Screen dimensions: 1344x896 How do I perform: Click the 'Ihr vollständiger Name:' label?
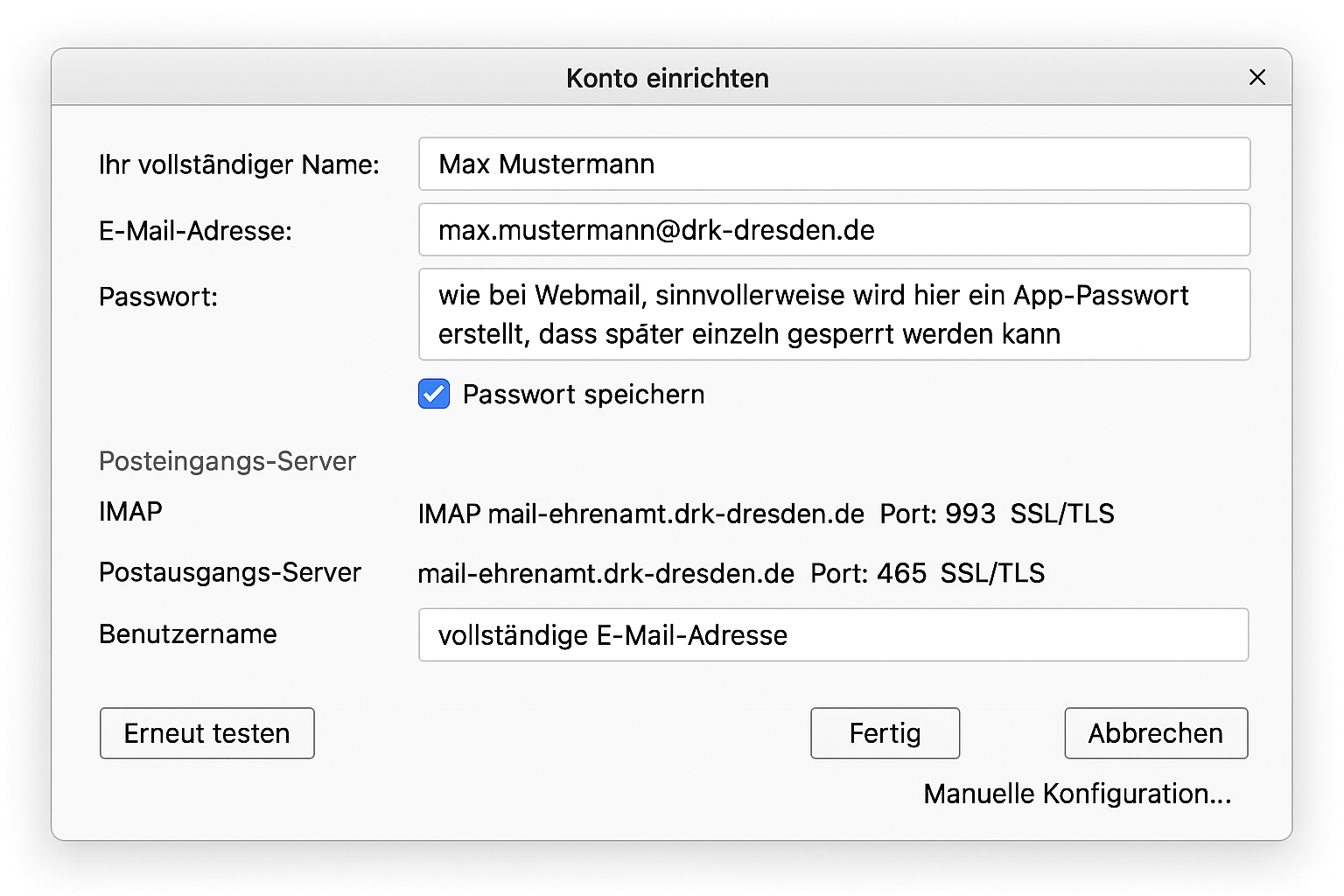(239, 164)
